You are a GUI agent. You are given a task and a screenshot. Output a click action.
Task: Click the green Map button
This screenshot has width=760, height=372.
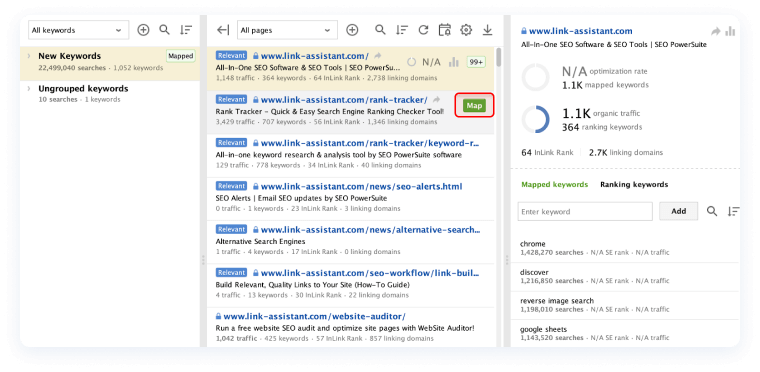coord(474,106)
